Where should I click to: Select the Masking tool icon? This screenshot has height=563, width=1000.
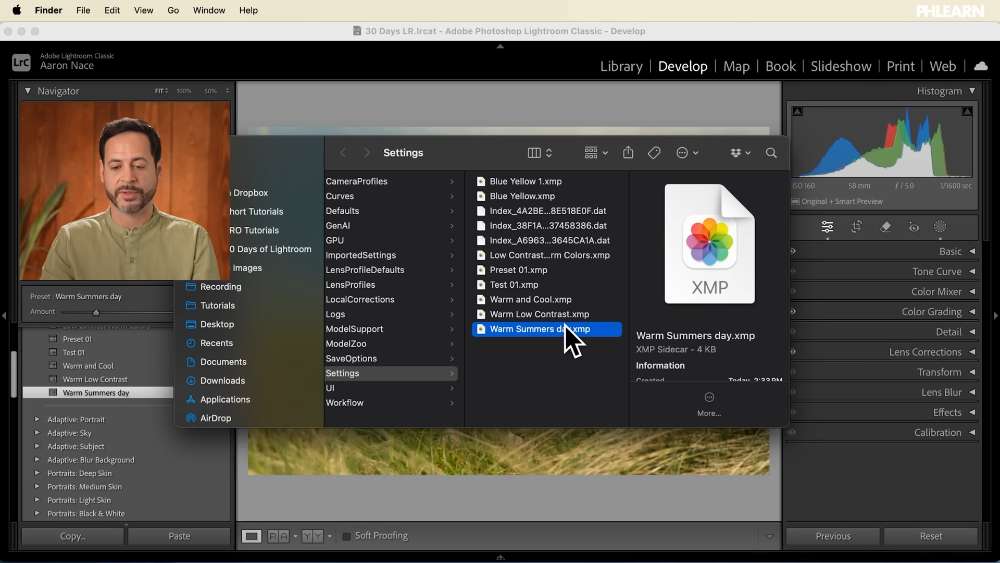(x=940, y=227)
